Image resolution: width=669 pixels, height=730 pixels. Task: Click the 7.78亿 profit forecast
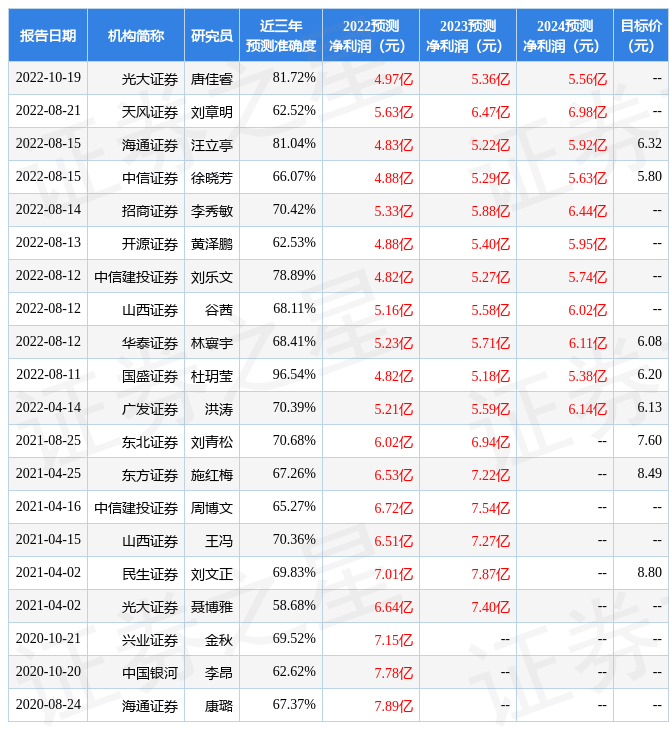[394, 674]
